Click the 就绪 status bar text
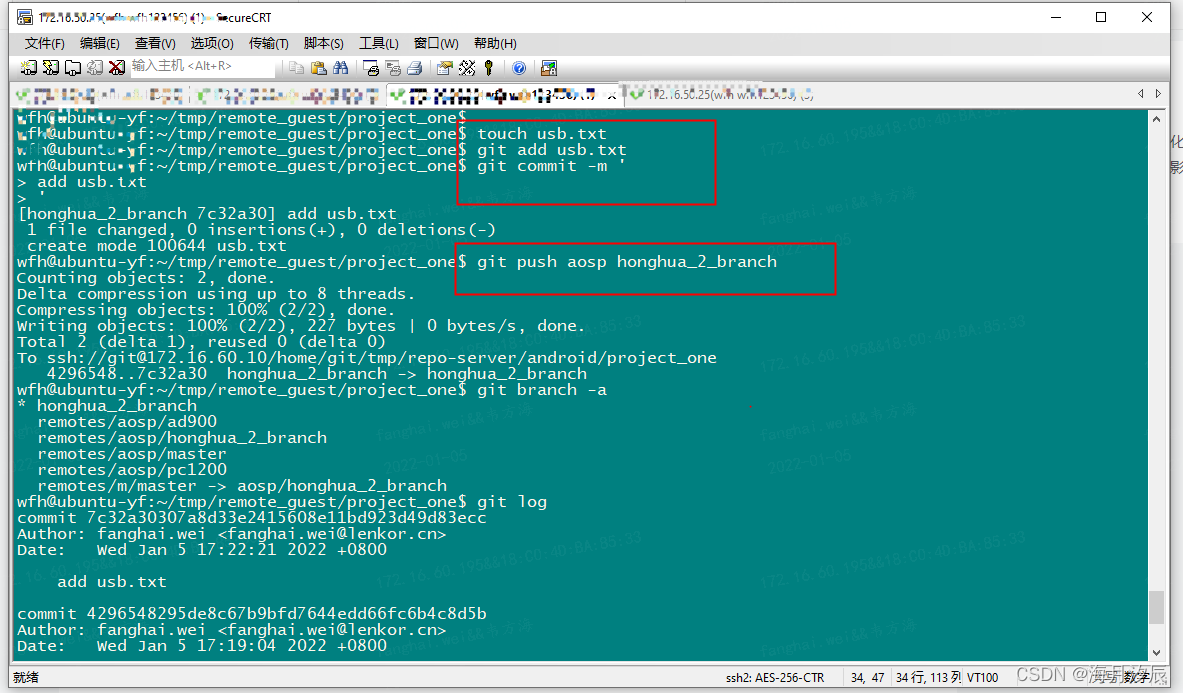The height and width of the screenshot is (693, 1183). (x=26, y=677)
